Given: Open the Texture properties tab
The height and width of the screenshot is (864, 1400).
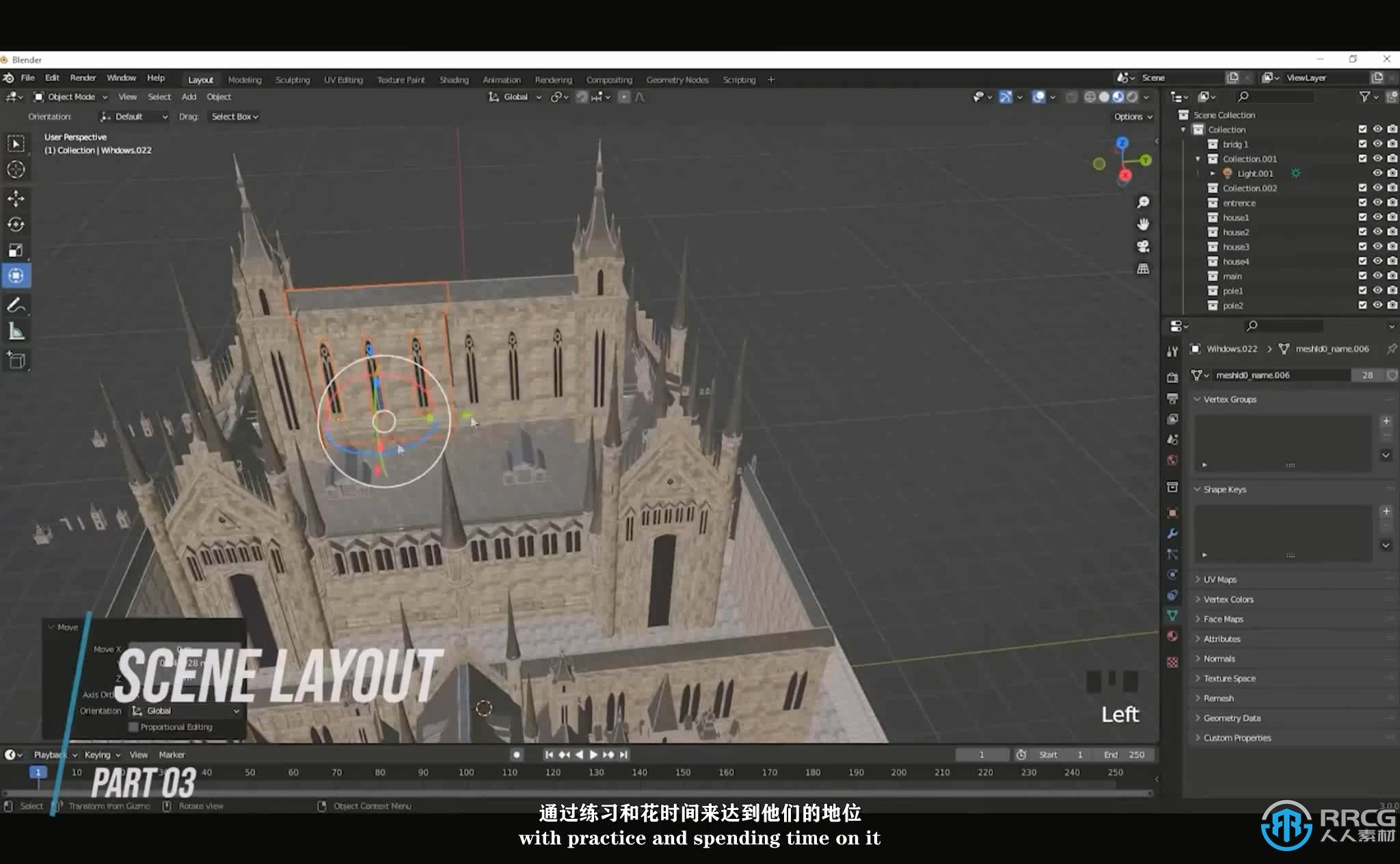Looking at the screenshot, I should (x=1172, y=662).
